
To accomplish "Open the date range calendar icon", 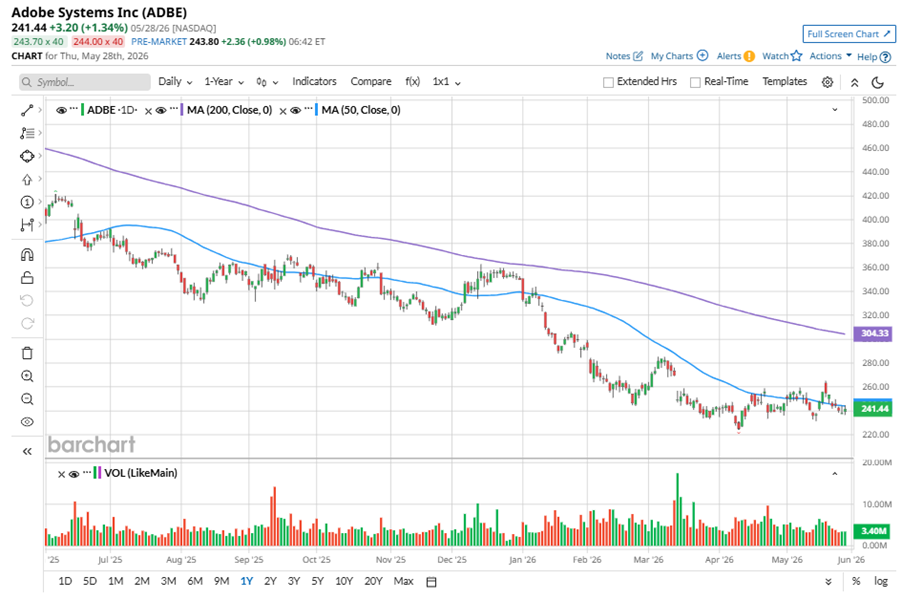I will pos(431,582).
